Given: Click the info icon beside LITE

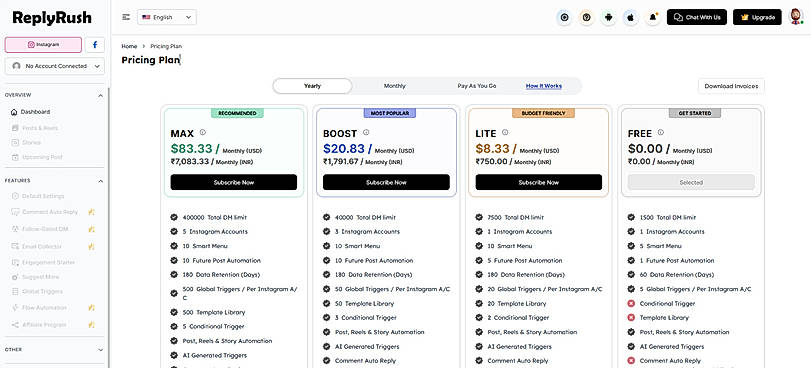Looking at the screenshot, I should (505, 133).
